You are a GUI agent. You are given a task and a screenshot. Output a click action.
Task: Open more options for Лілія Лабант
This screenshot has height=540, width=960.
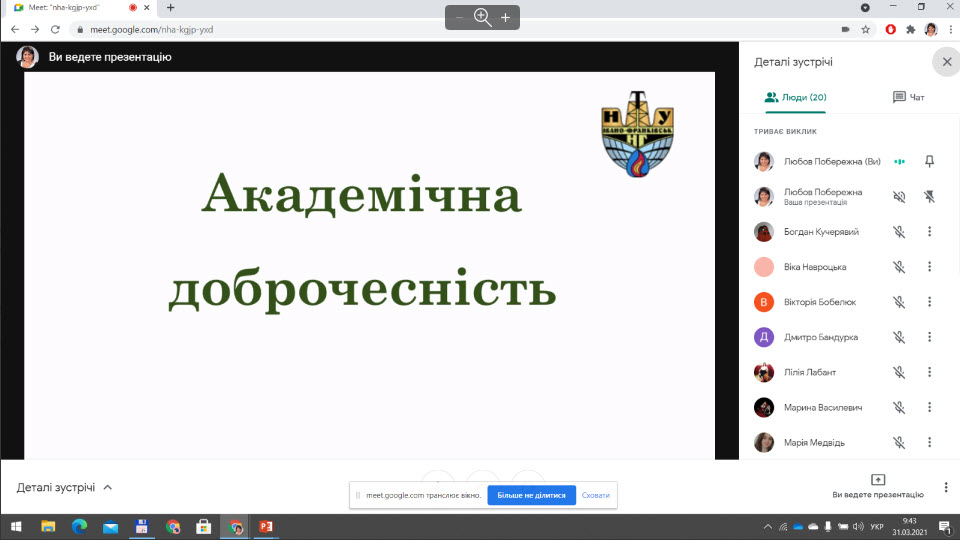pos(929,372)
